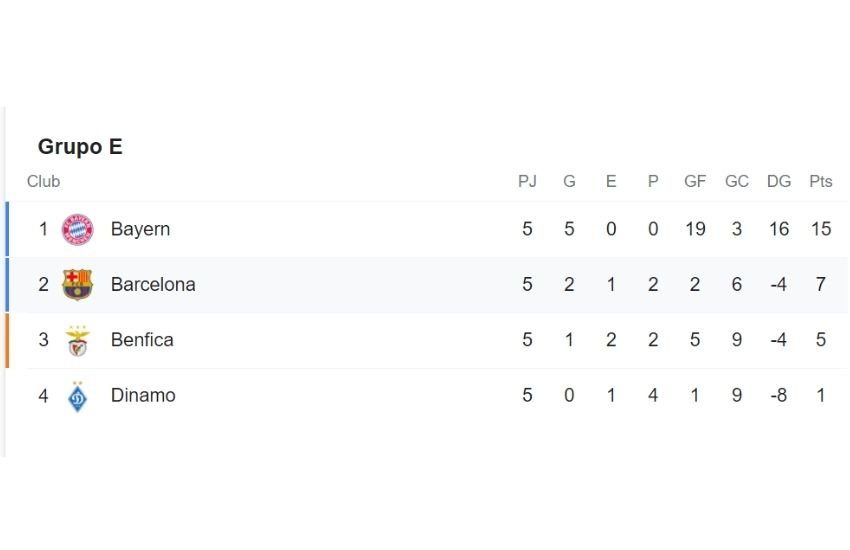The height and width of the screenshot is (550, 850).
Task: Click Bayern's 15 points value
Action: click(821, 229)
